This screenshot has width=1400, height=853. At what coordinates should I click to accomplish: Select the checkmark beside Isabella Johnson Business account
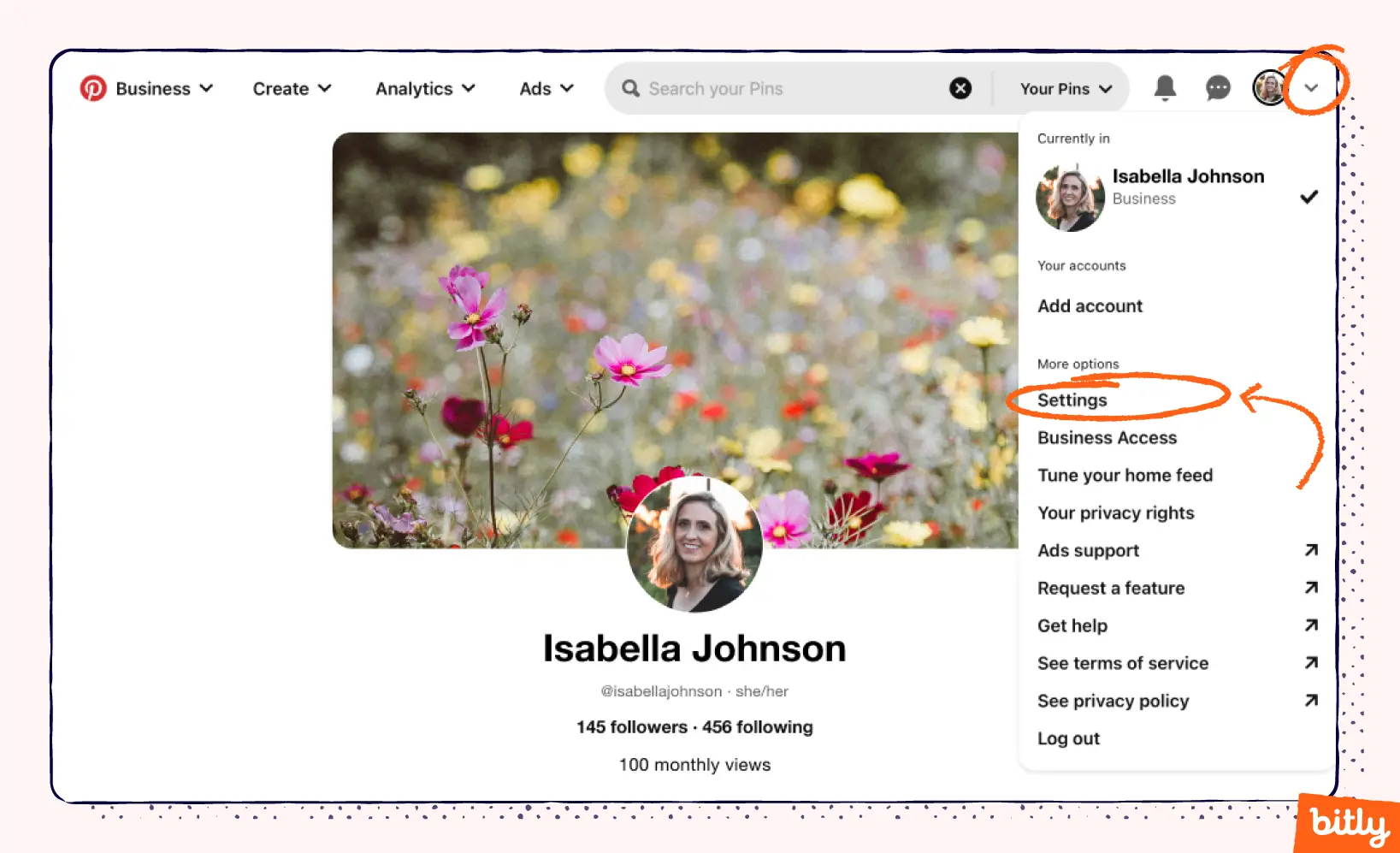click(x=1308, y=197)
